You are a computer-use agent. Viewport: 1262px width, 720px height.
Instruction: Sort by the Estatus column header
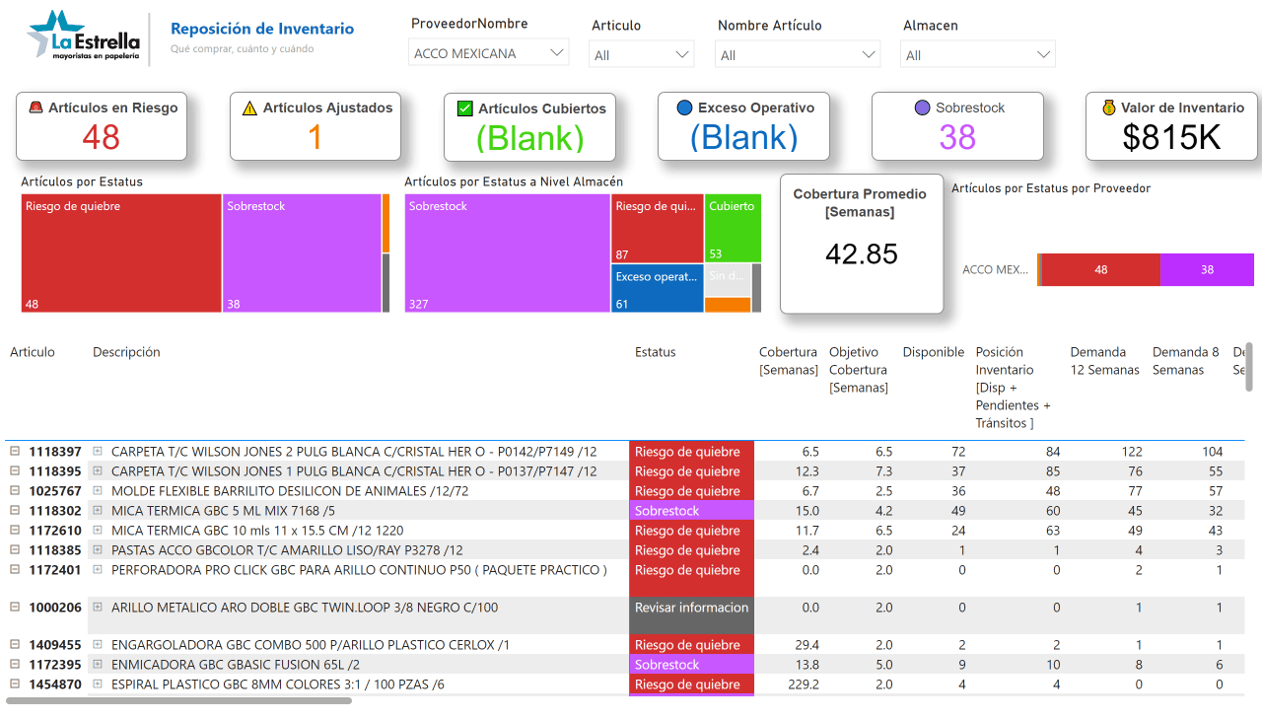pyautogui.click(x=655, y=352)
